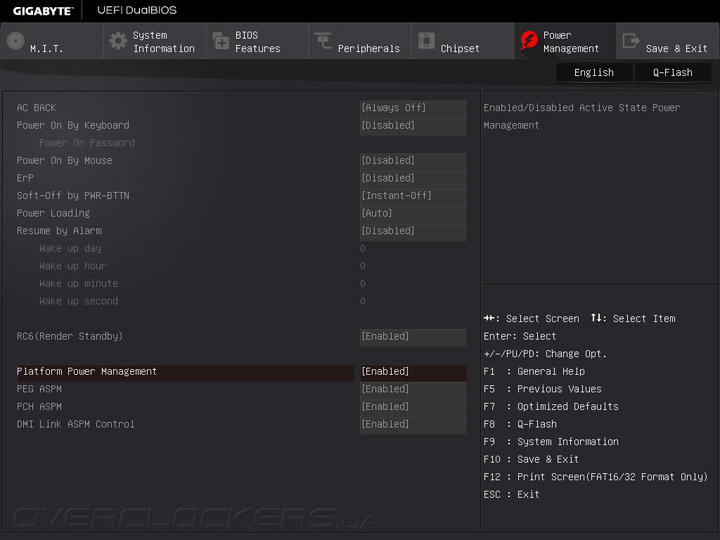Open the ErP Disabled option
720x540 pixels.
(413, 178)
